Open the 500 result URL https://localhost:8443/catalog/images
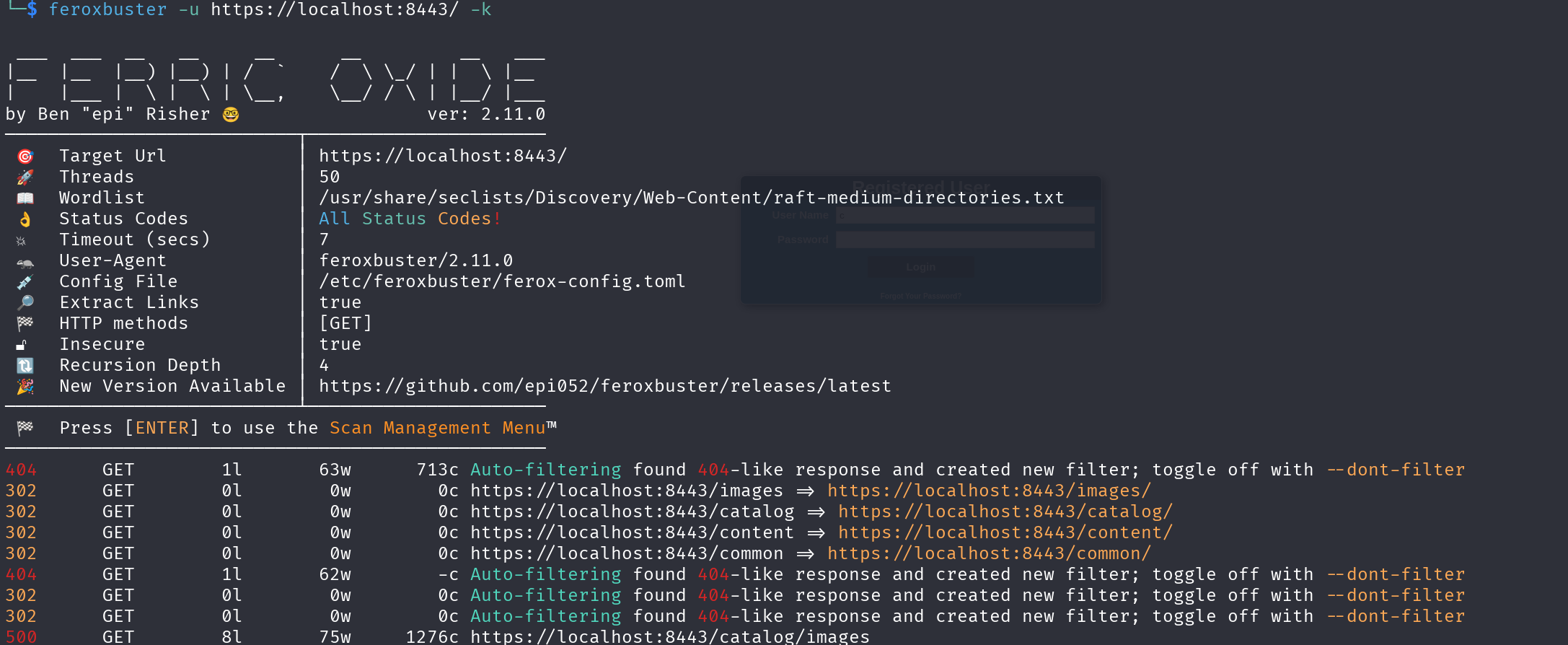This screenshot has height=645, width=1568. coord(670,637)
